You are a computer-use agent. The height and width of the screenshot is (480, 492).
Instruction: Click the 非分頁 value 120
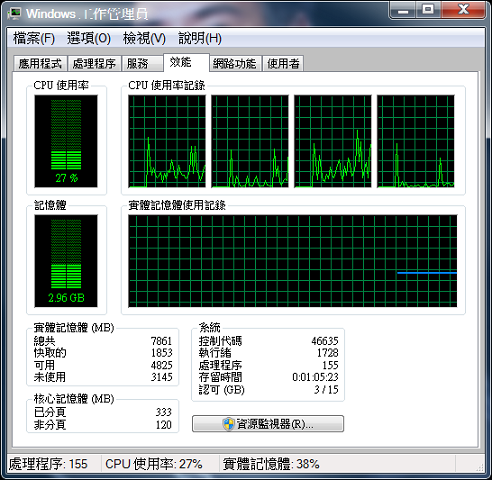164,425
